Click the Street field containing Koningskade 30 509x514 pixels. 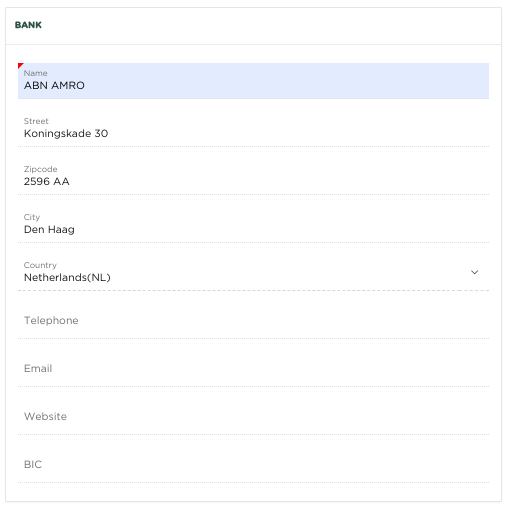253,129
